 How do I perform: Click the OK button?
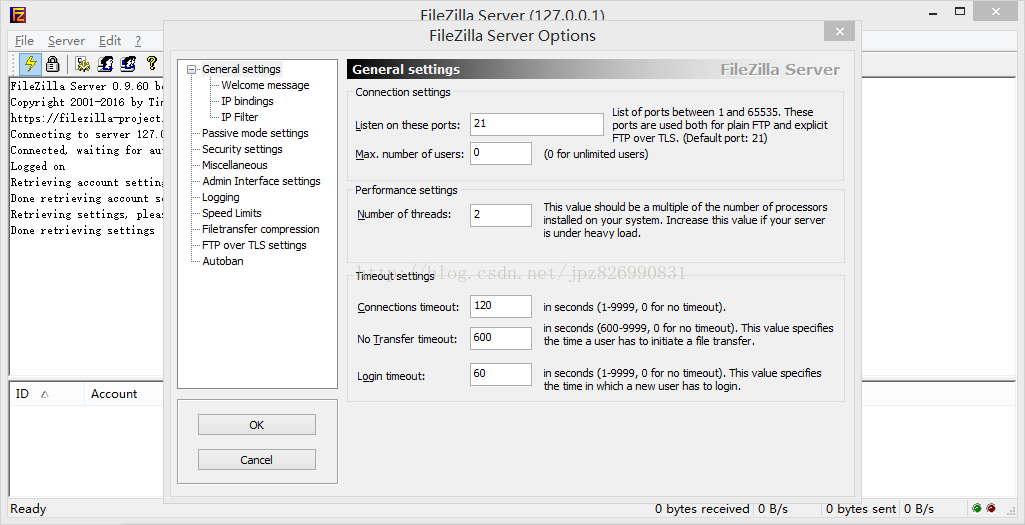tap(257, 425)
